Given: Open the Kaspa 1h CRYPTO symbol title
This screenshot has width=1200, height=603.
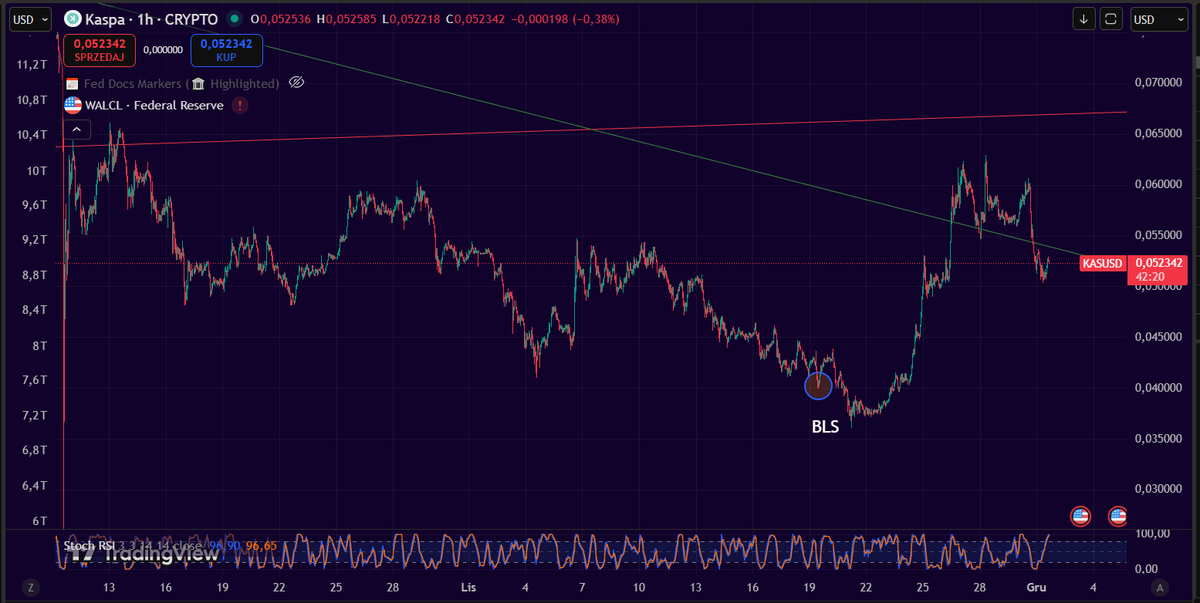Looking at the screenshot, I should point(149,19).
